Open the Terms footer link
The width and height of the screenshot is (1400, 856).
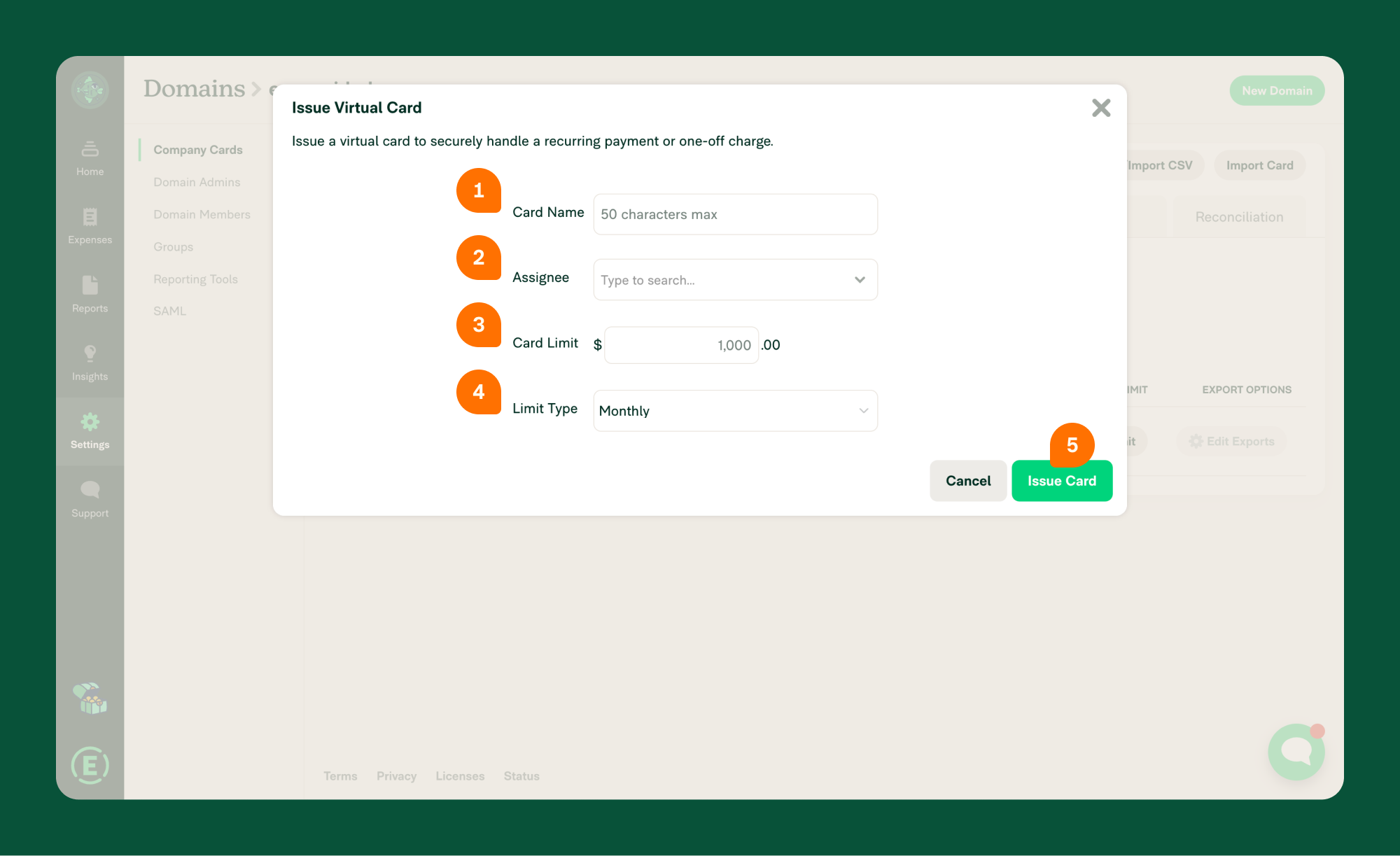(340, 776)
